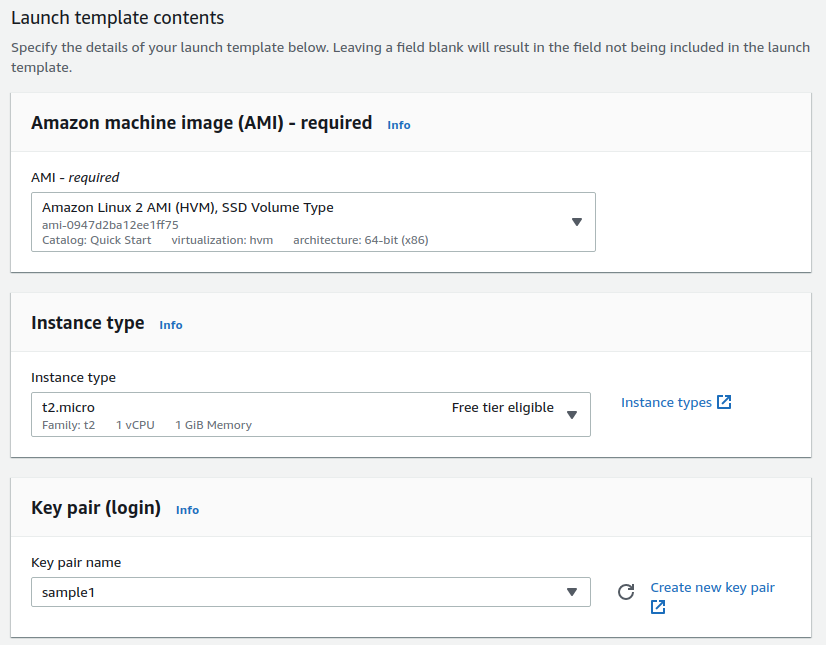
Task: Open Info beside Key pair (login) heading
Action: (x=187, y=510)
